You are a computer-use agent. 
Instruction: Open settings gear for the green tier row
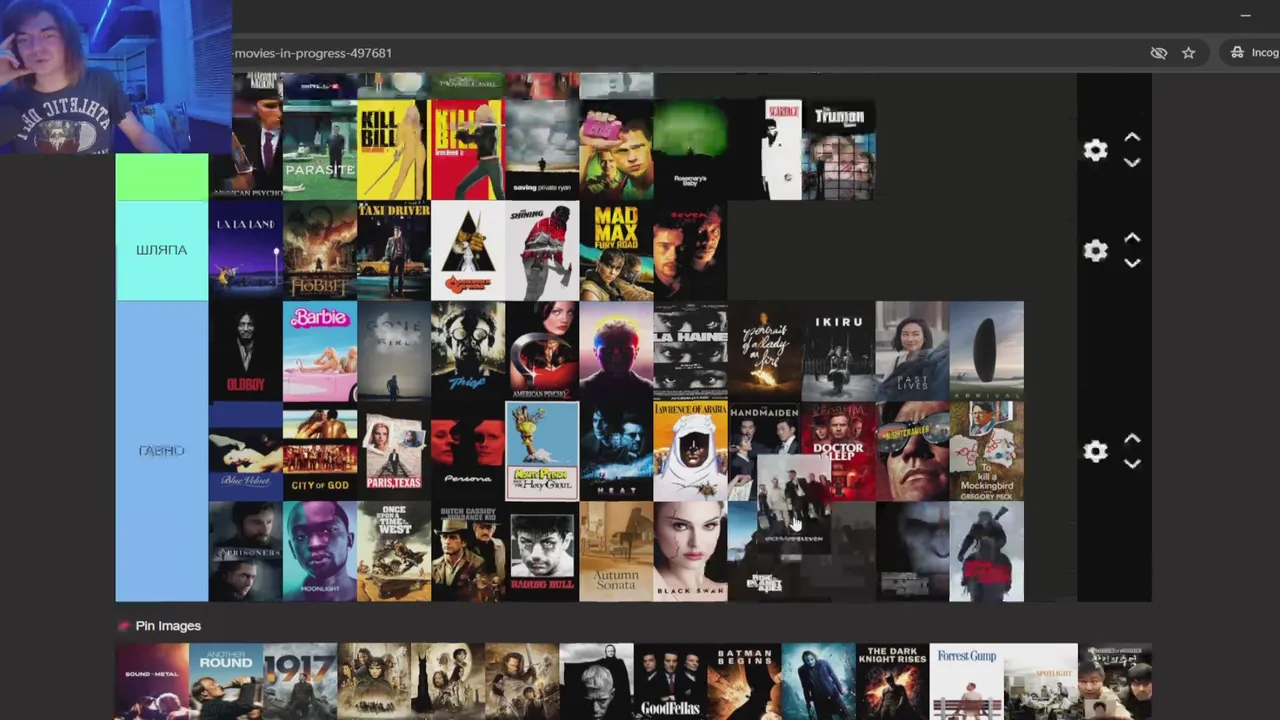[1095, 150]
